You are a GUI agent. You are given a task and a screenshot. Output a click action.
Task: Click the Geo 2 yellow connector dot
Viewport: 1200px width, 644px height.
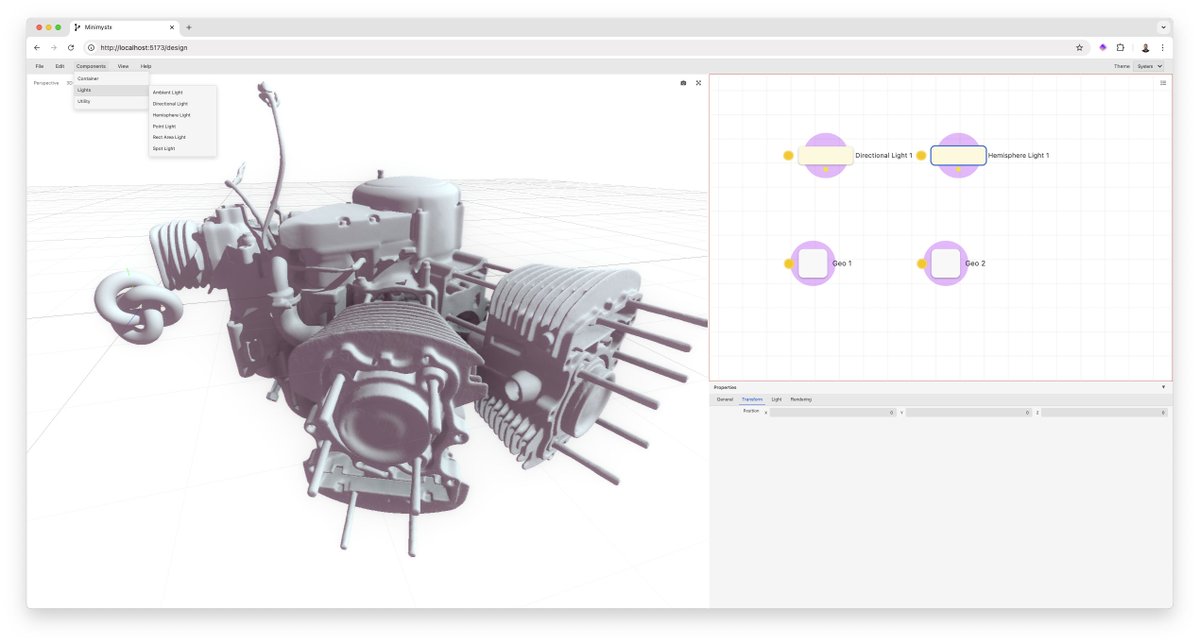(921, 263)
